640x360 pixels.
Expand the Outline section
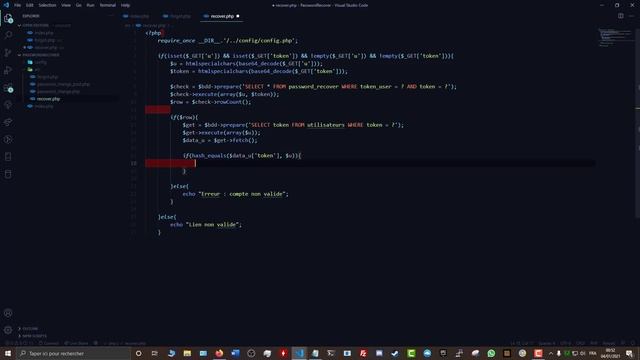click(30, 329)
